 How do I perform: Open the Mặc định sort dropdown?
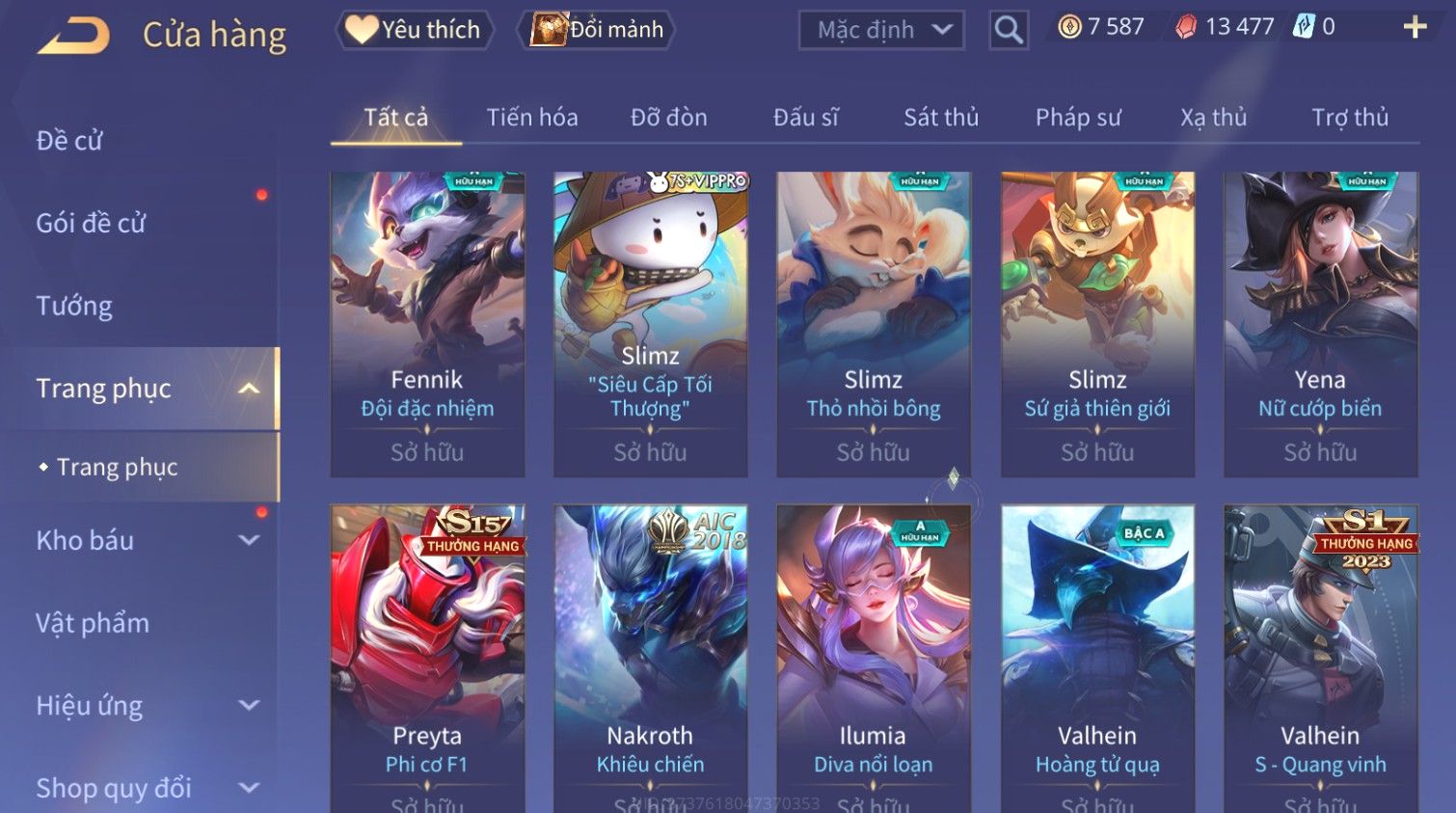pos(881,30)
